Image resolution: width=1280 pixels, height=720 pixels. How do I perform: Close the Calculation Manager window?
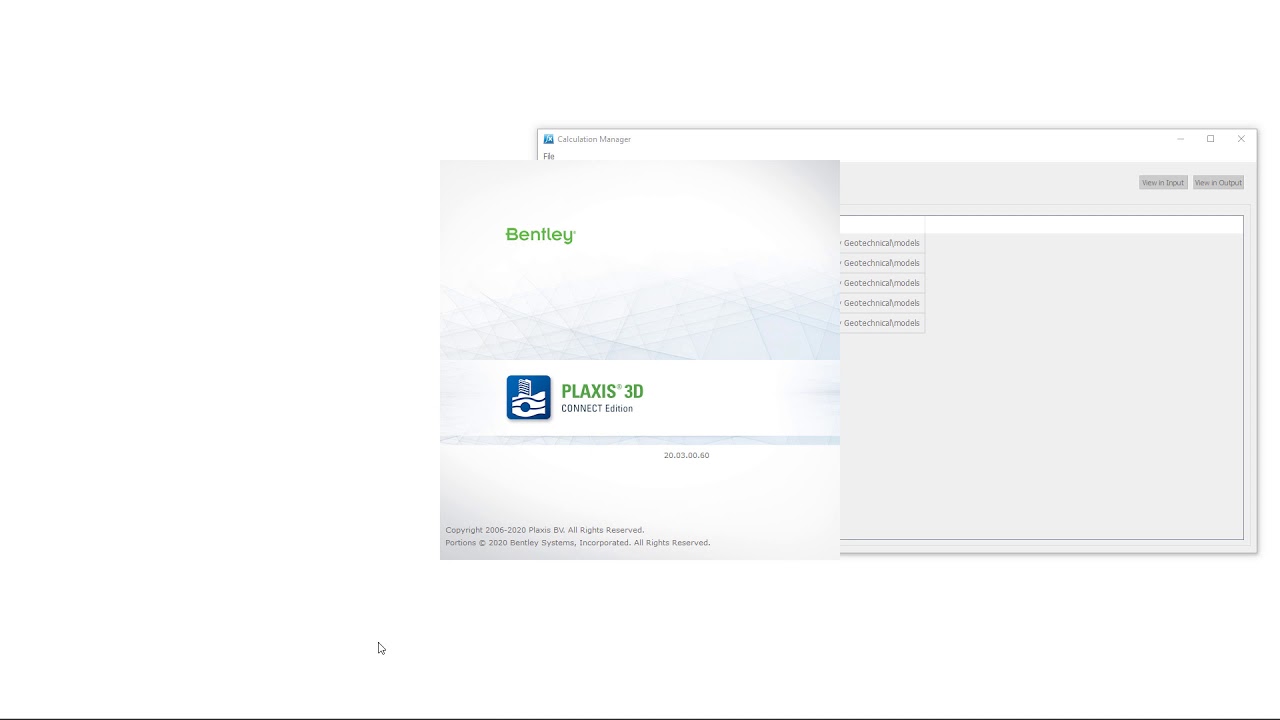[1241, 139]
